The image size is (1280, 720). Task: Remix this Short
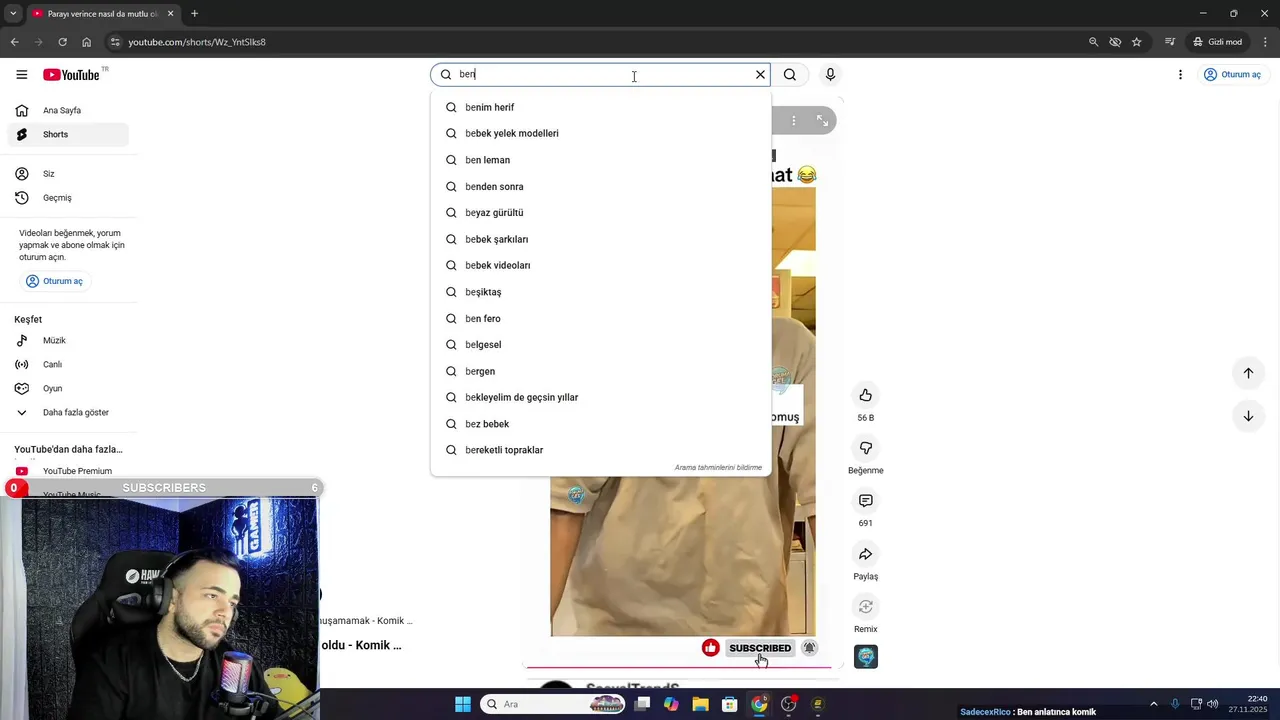(x=866, y=607)
